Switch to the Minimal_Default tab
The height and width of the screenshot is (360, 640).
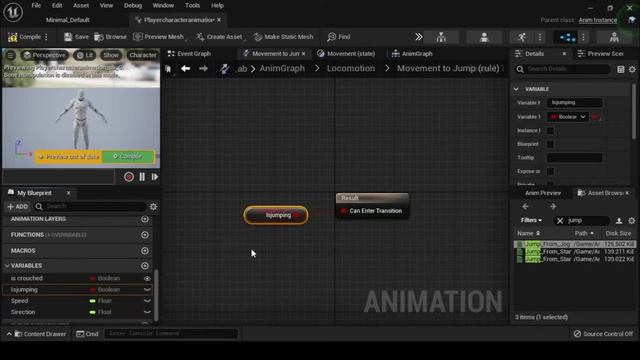click(x=67, y=20)
